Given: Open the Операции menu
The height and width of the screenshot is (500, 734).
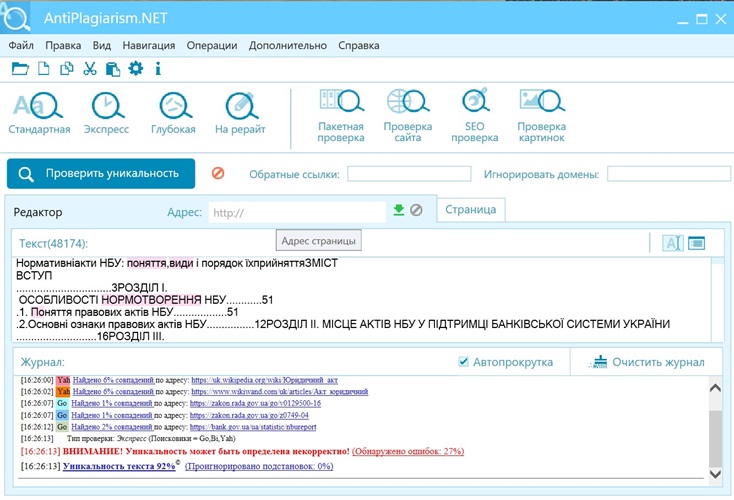Looking at the screenshot, I should [x=212, y=45].
